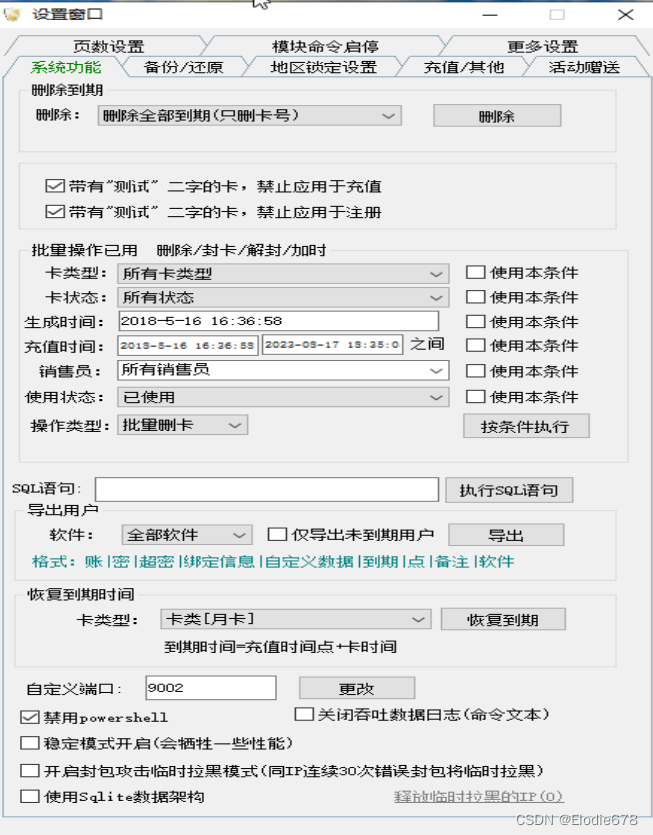The image size is (653, 835).
Task: Enable 开启封包攻击临时拉黑模式 checkbox
Action: (x=30, y=771)
